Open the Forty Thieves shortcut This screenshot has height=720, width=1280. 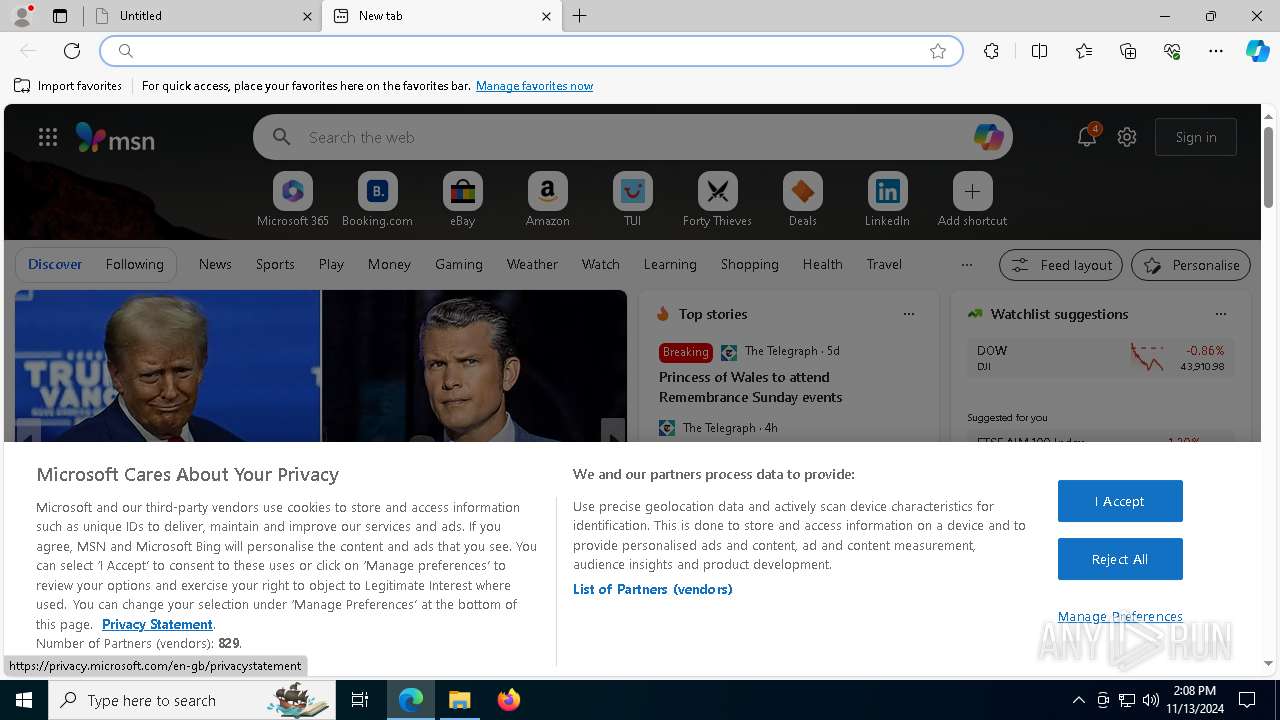(718, 199)
